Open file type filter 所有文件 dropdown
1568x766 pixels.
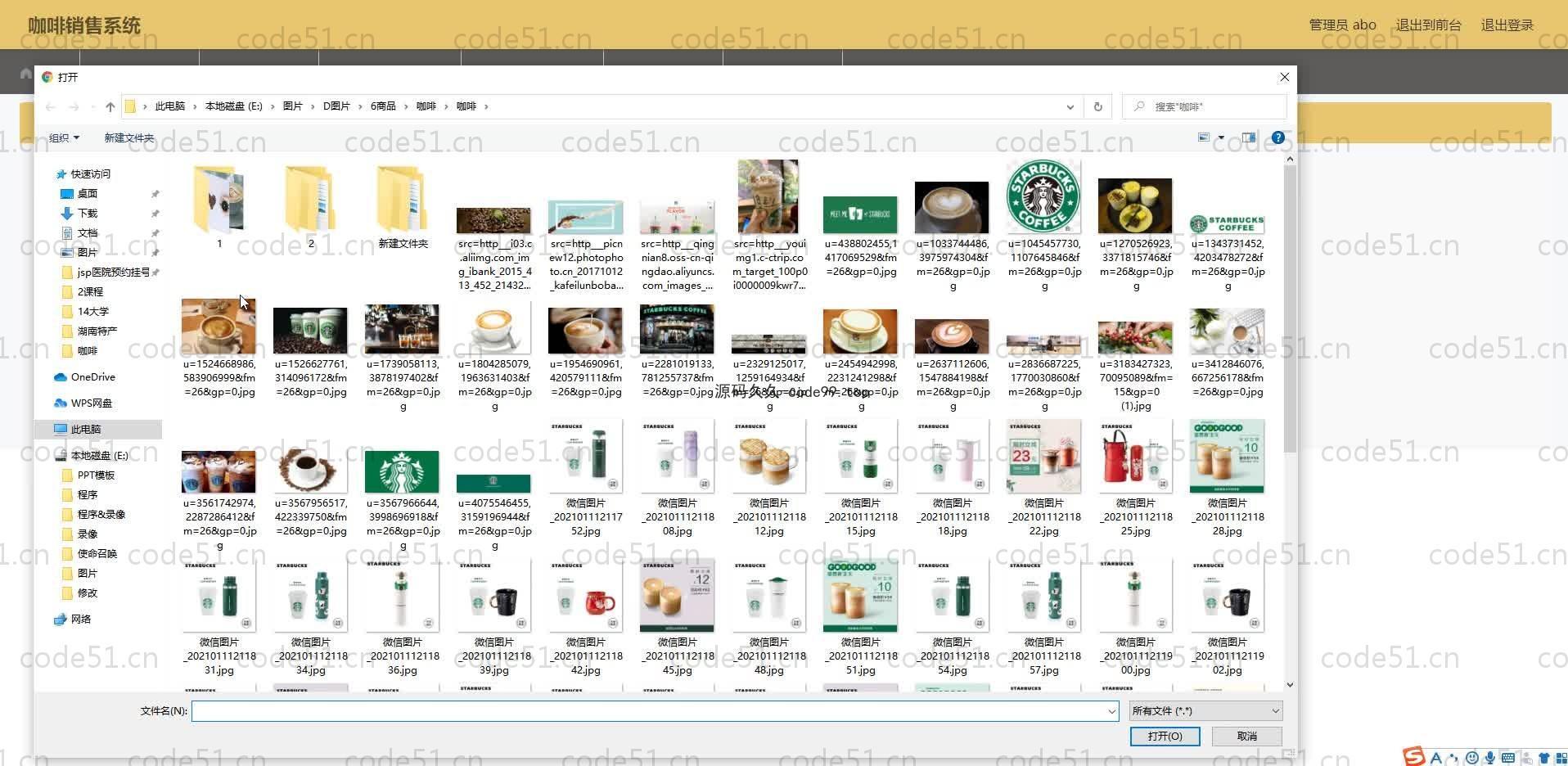click(x=1205, y=711)
